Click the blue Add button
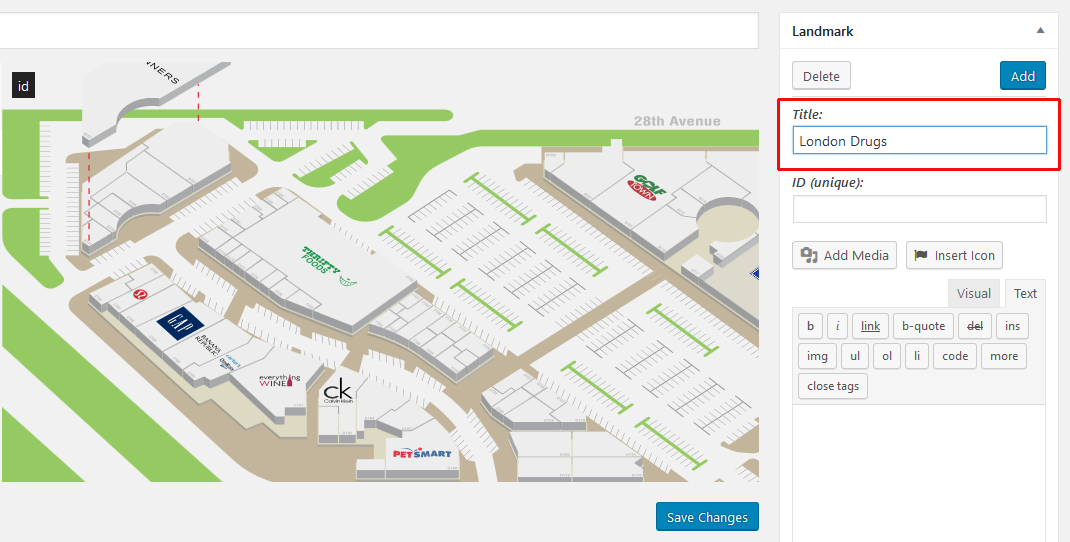 pyautogui.click(x=1022, y=76)
